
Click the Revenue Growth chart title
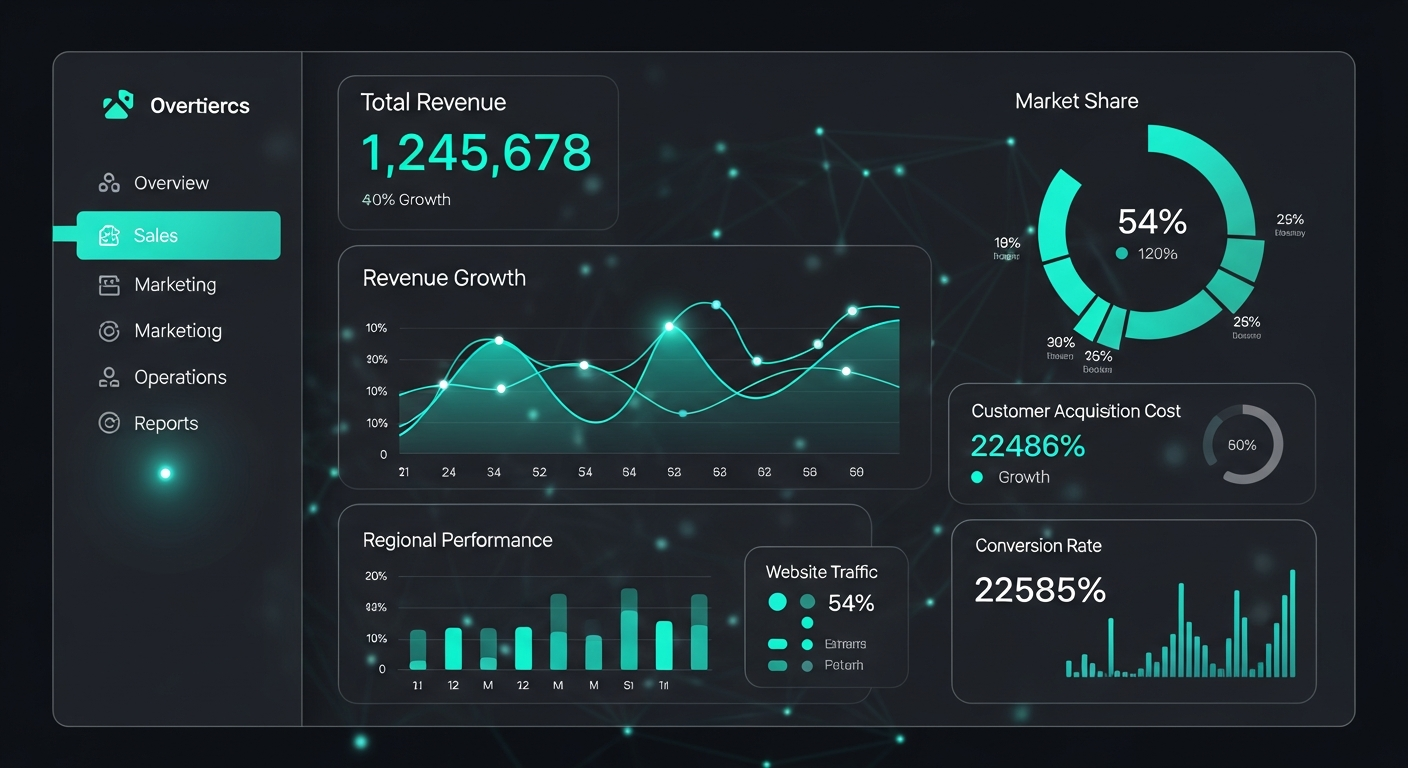click(x=444, y=278)
